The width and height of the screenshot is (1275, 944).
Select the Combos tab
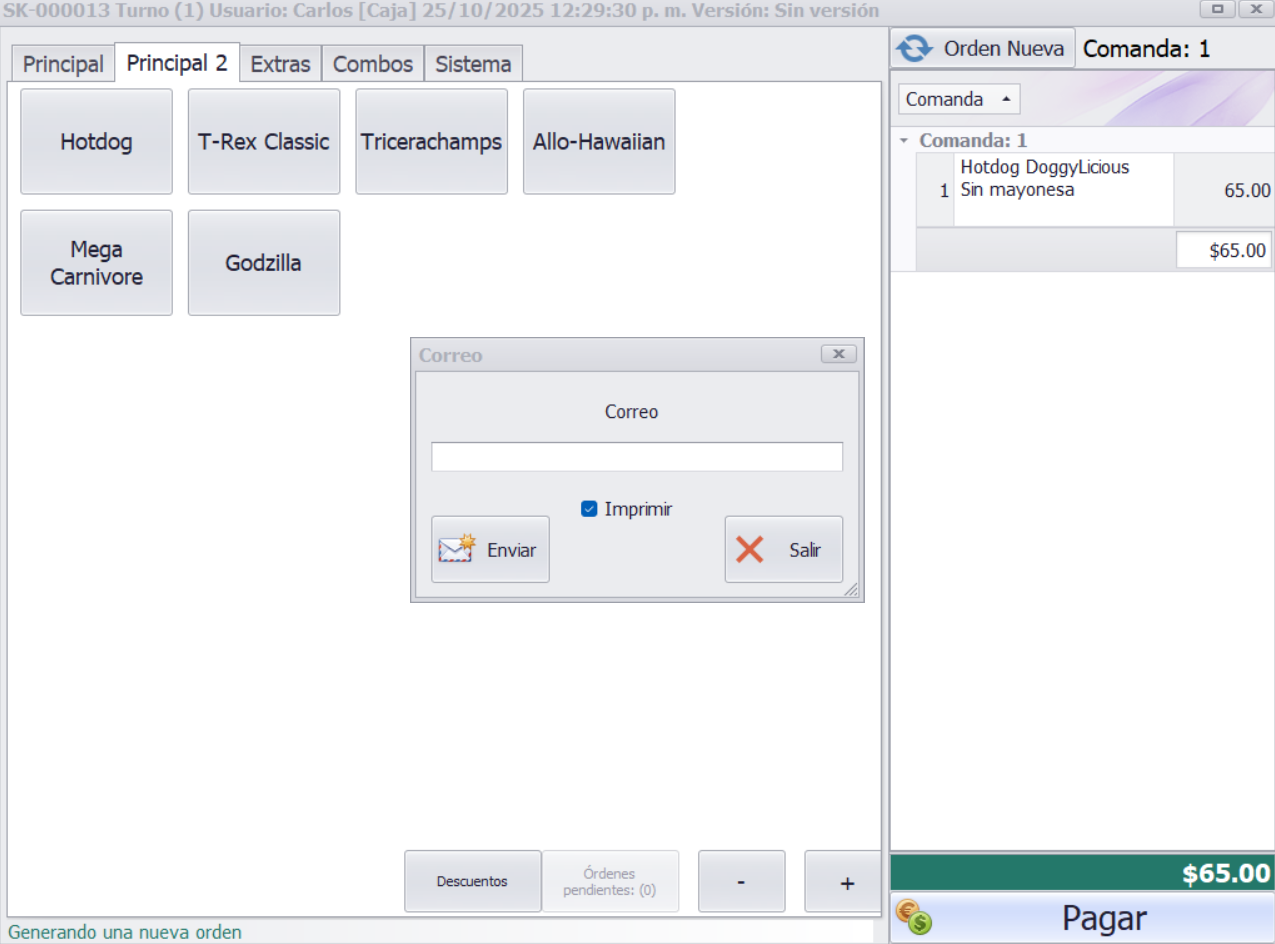372,64
